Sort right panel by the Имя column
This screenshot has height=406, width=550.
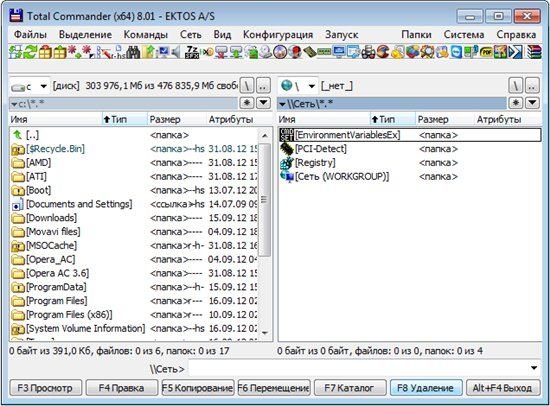tap(323, 120)
